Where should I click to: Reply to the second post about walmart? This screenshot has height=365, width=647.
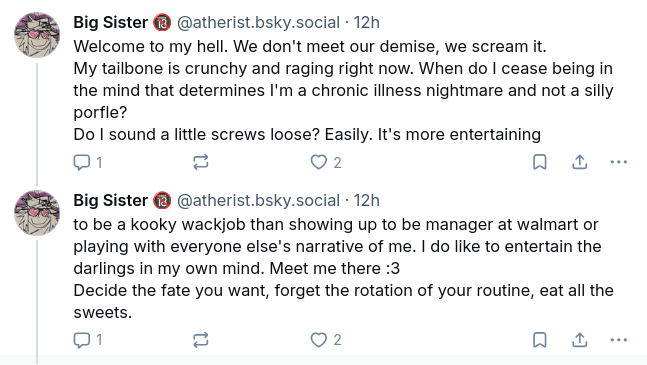point(87,340)
